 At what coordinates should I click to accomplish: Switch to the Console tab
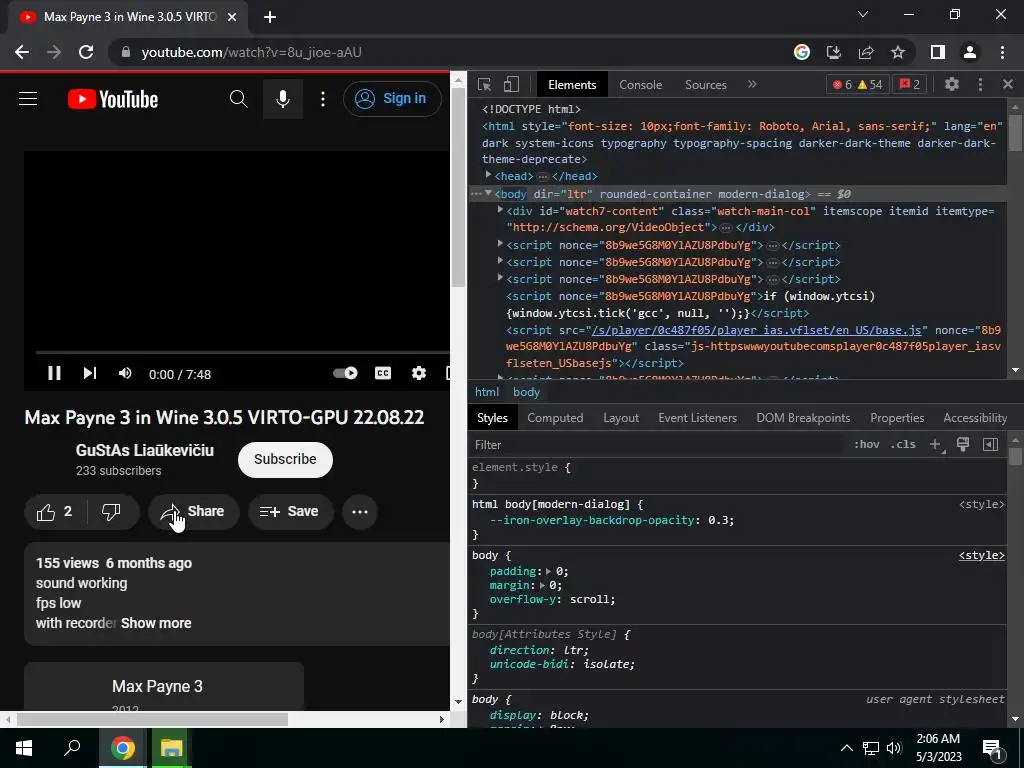click(641, 85)
